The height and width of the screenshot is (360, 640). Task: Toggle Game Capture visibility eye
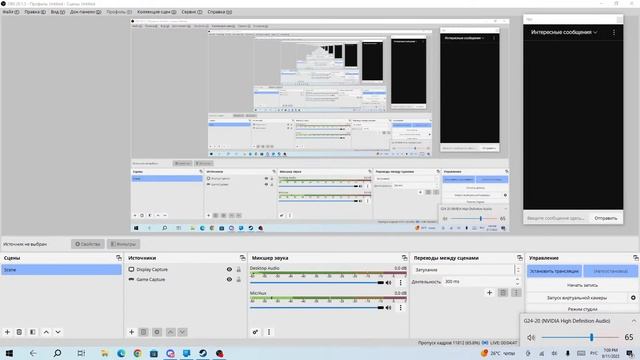tap(229, 279)
